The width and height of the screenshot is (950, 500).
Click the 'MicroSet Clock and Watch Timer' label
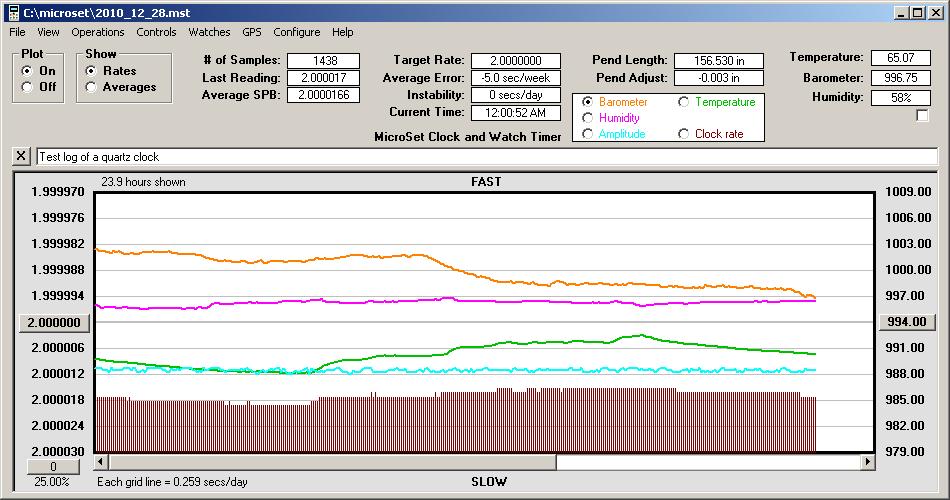pos(468,137)
